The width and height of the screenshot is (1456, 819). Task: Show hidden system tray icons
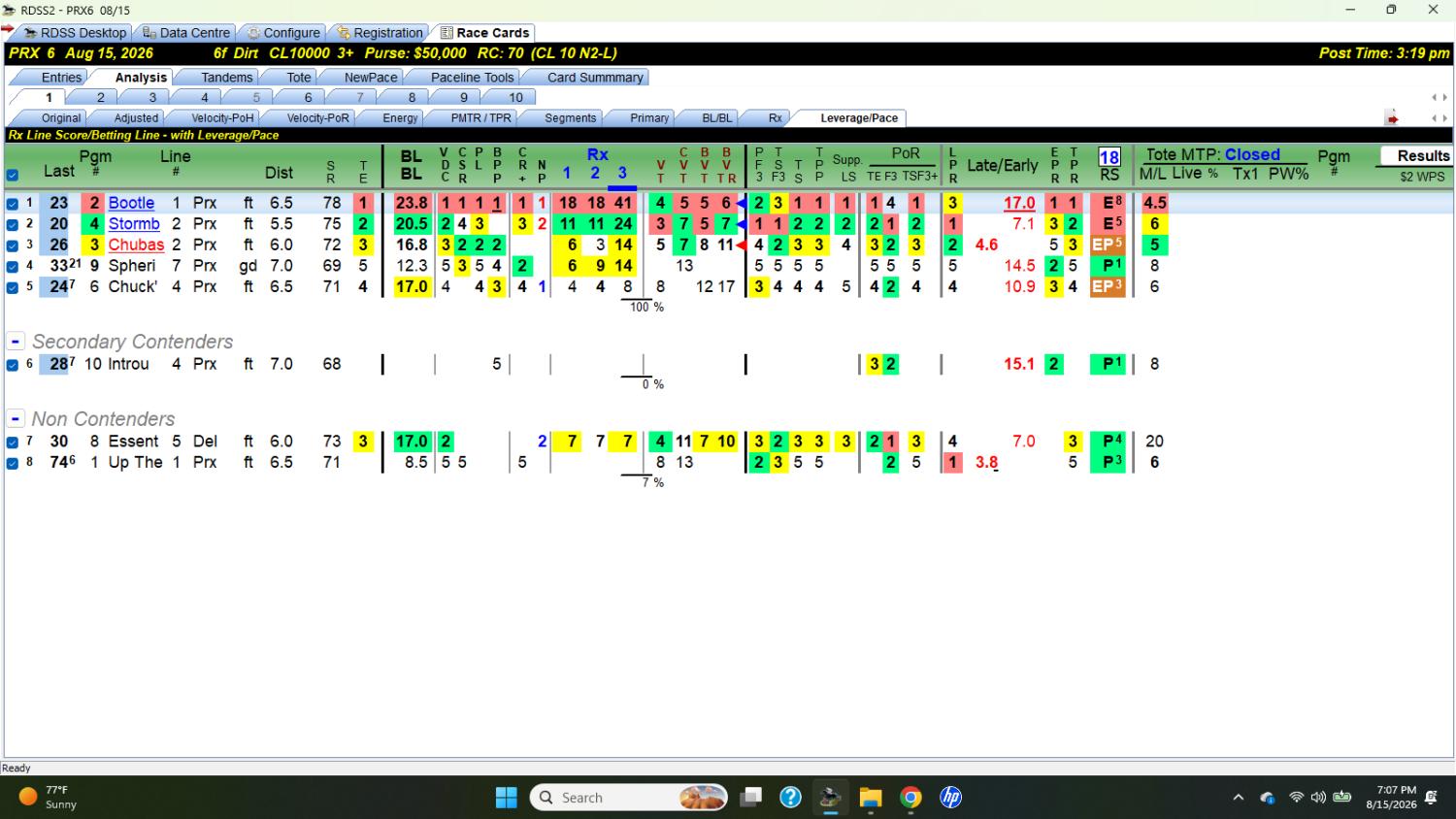[x=1238, y=798]
